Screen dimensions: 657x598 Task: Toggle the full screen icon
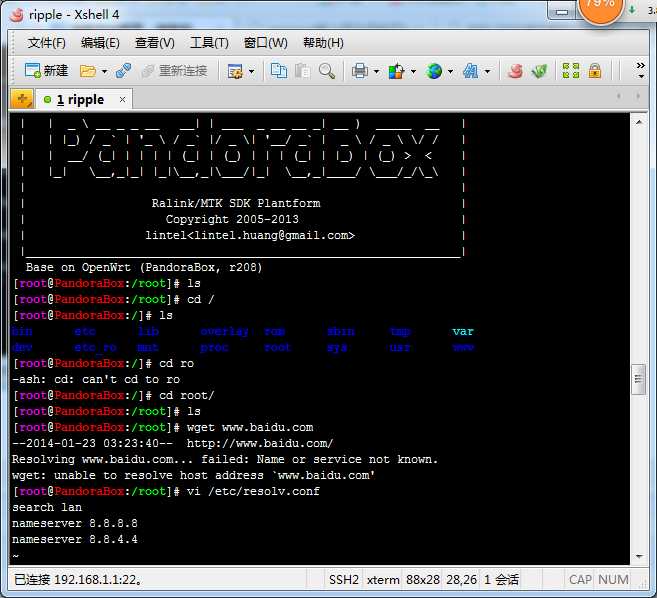point(571,71)
